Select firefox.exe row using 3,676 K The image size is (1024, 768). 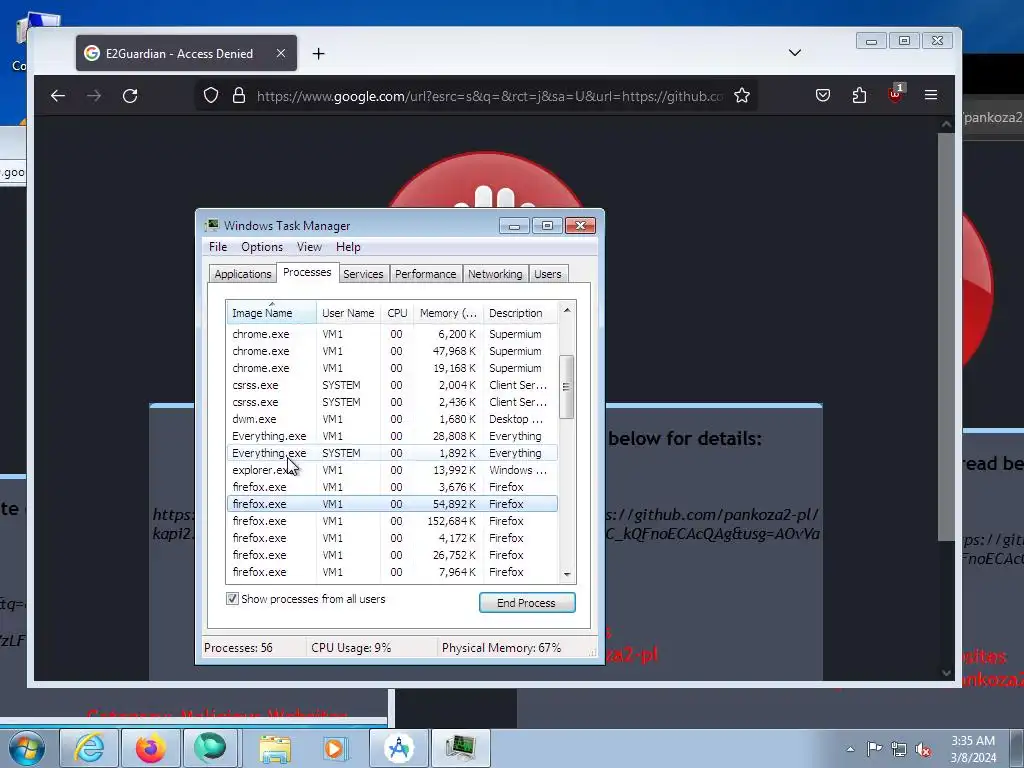pyautogui.click(x=392, y=487)
